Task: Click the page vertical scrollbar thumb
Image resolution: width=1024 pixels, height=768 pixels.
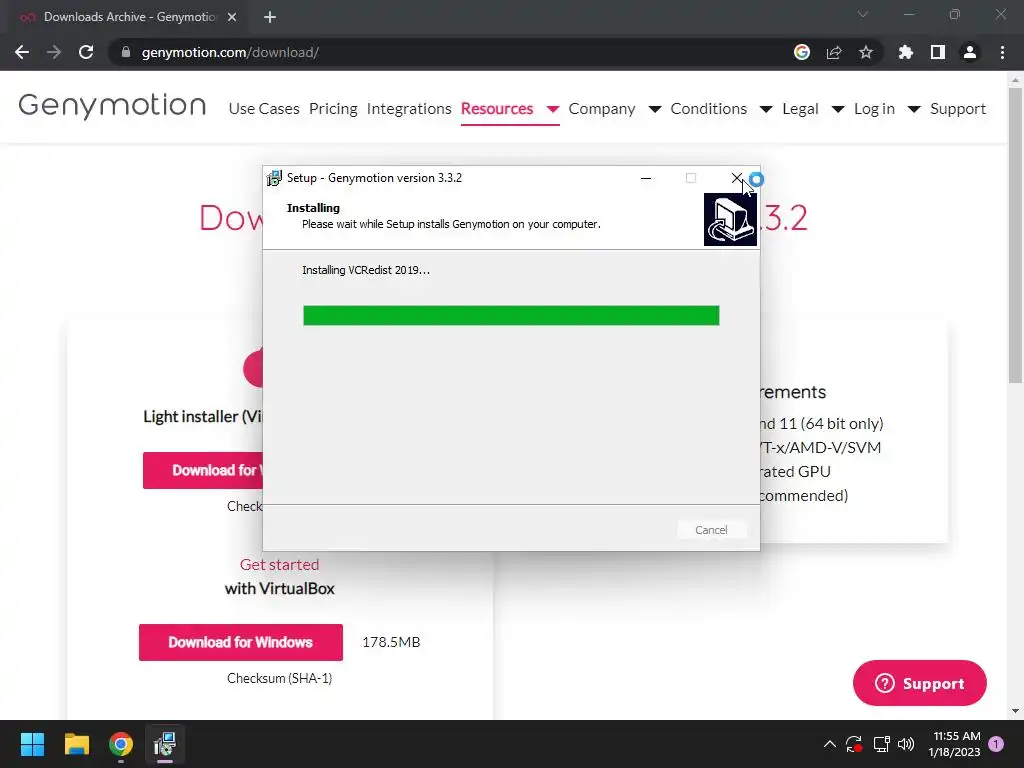Action: 1015,235
